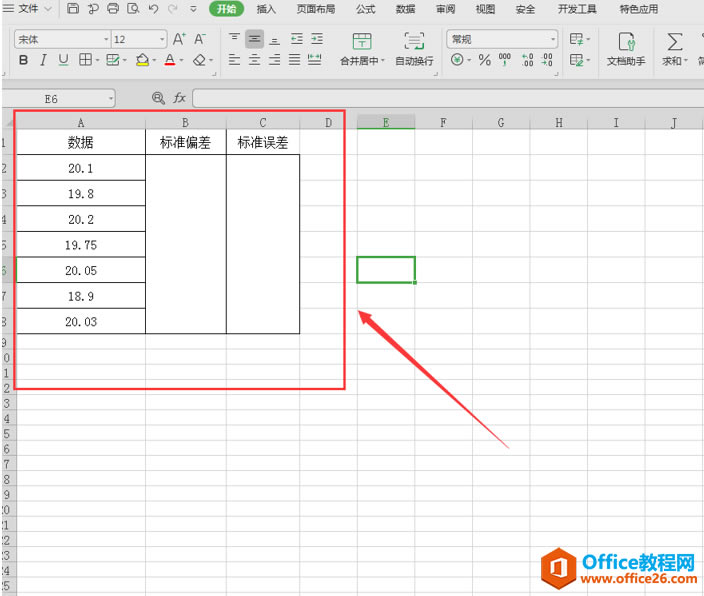Apply thousands separator format
The image size is (704, 596).
pyautogui.click(x=505, y=59)
